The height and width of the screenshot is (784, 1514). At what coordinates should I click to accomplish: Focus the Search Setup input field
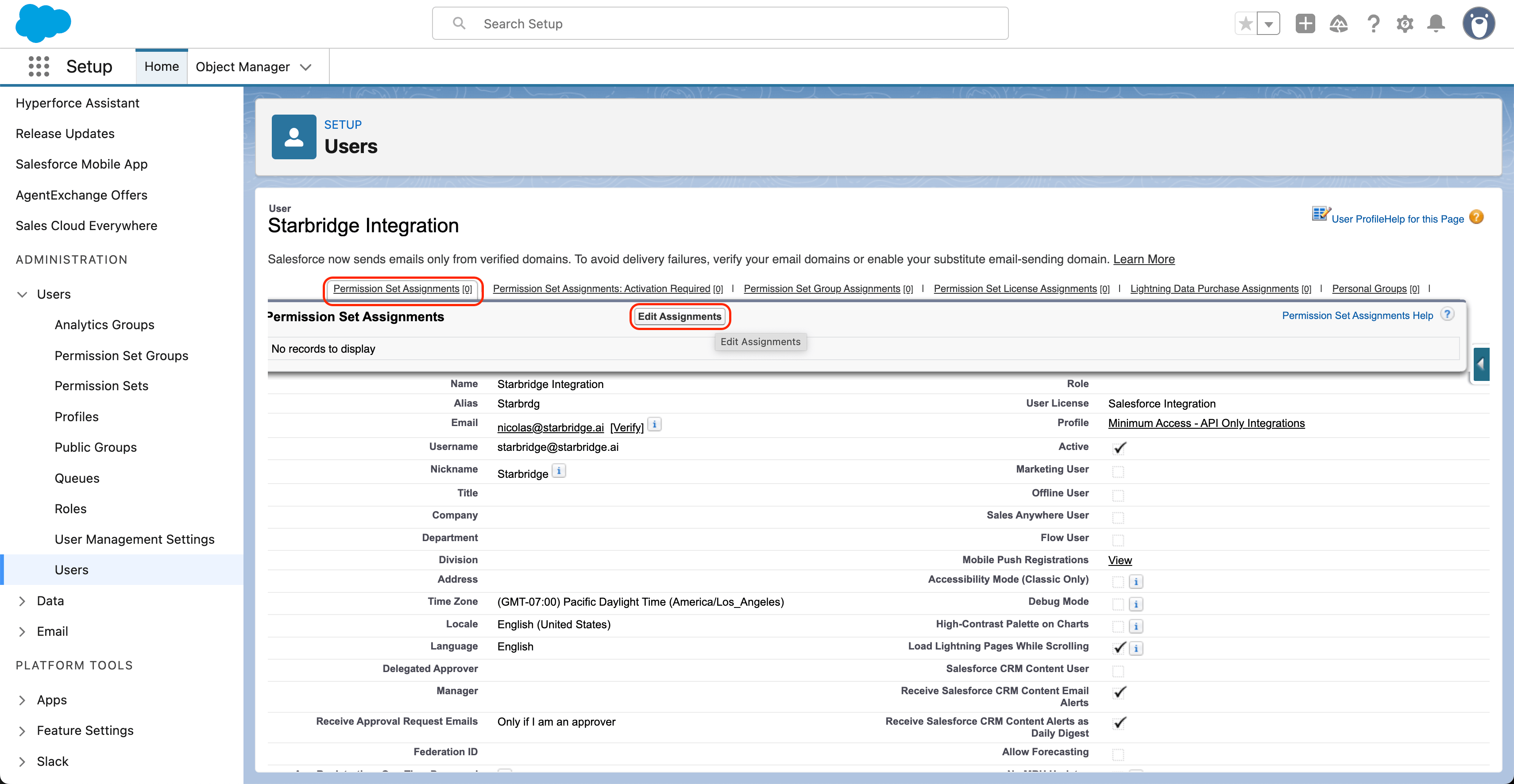pyautogui.click(x=720, y=23)
